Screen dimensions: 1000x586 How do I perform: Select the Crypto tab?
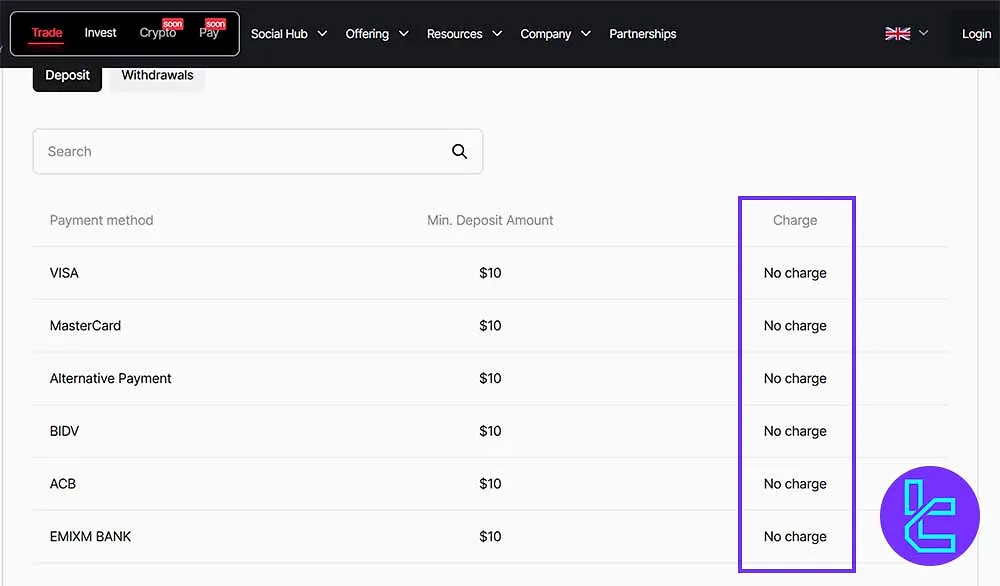click(x=158, y=33)
